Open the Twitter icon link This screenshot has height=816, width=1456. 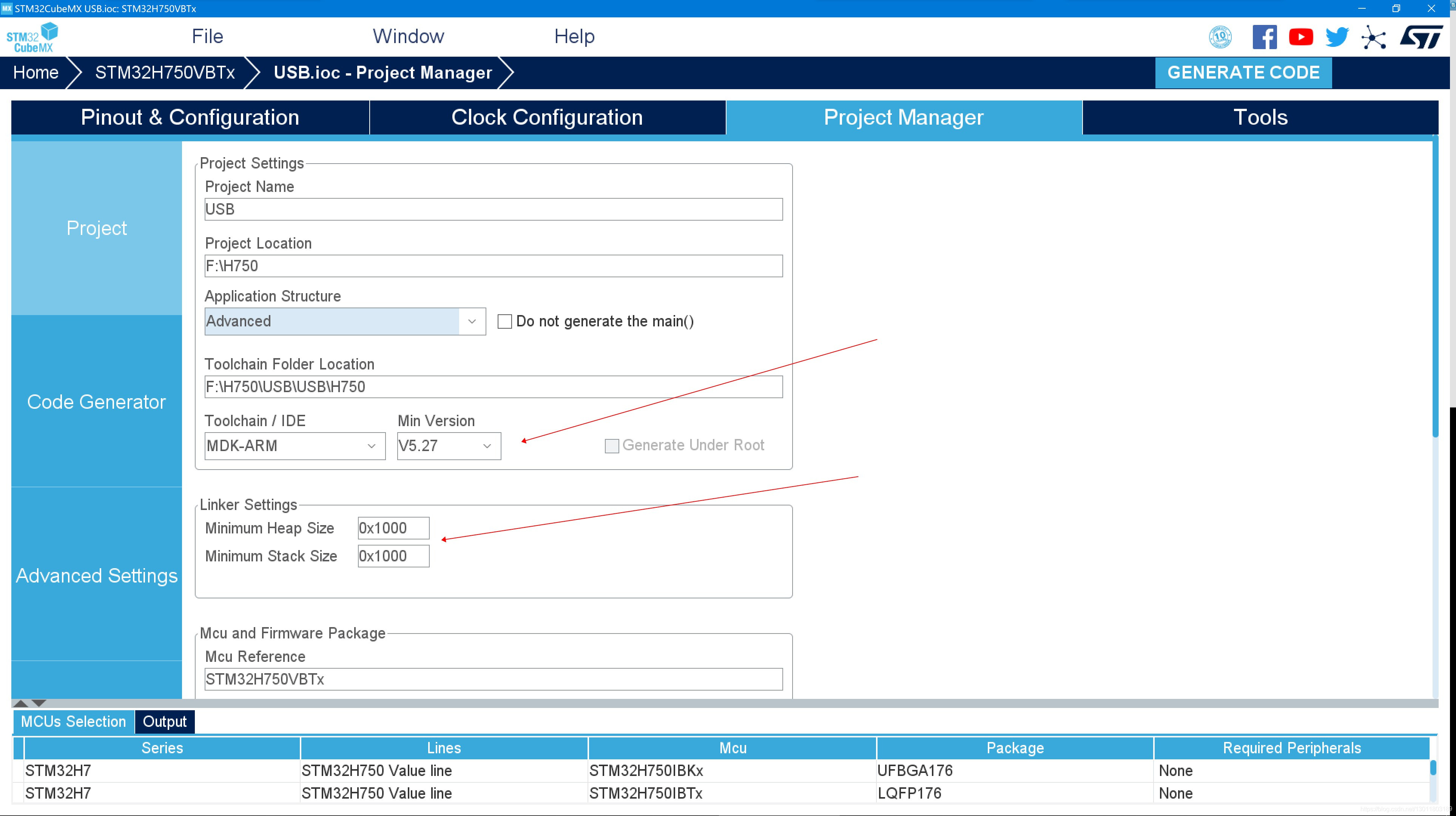(1337, 37)
